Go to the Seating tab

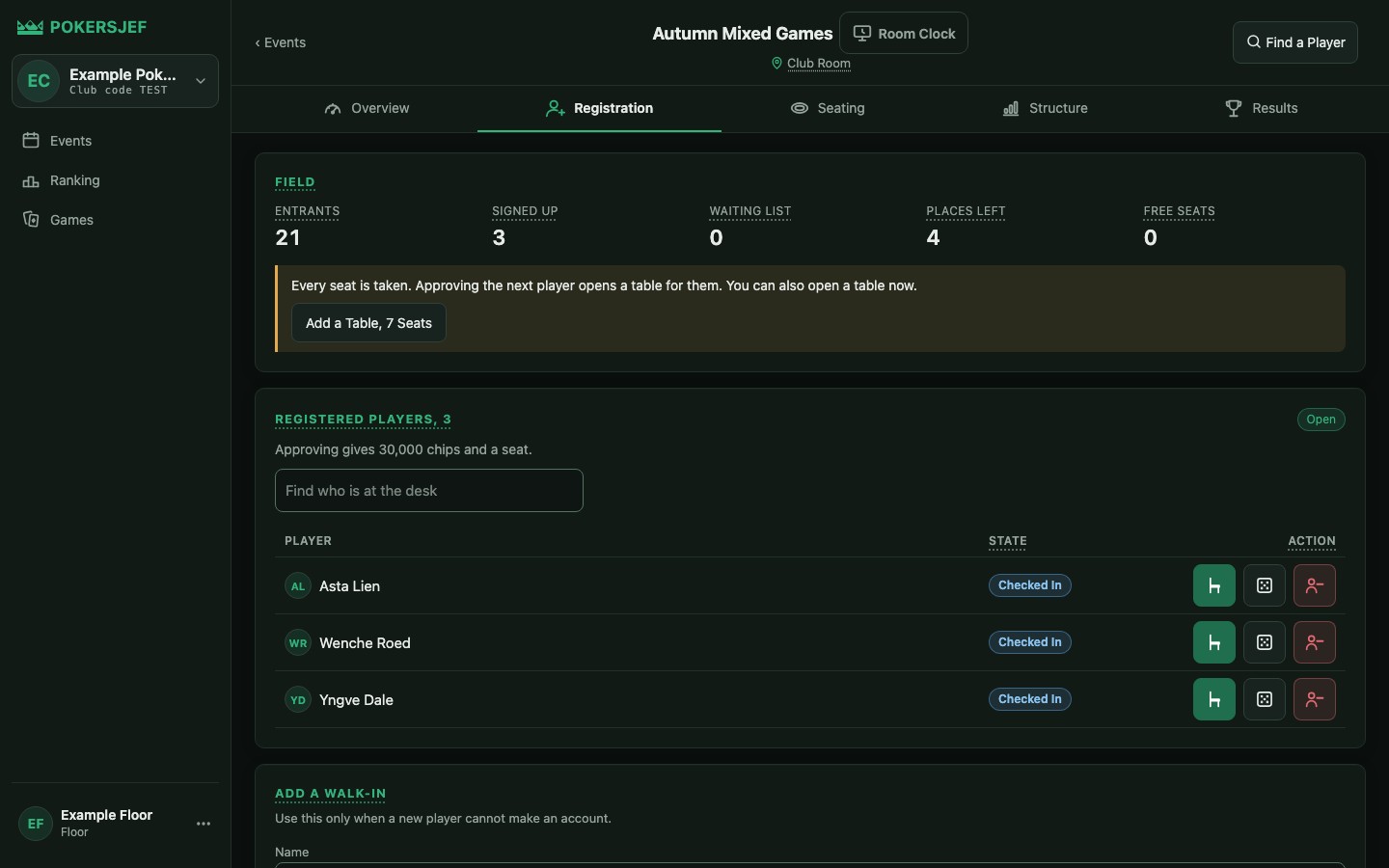pos(828,108)
